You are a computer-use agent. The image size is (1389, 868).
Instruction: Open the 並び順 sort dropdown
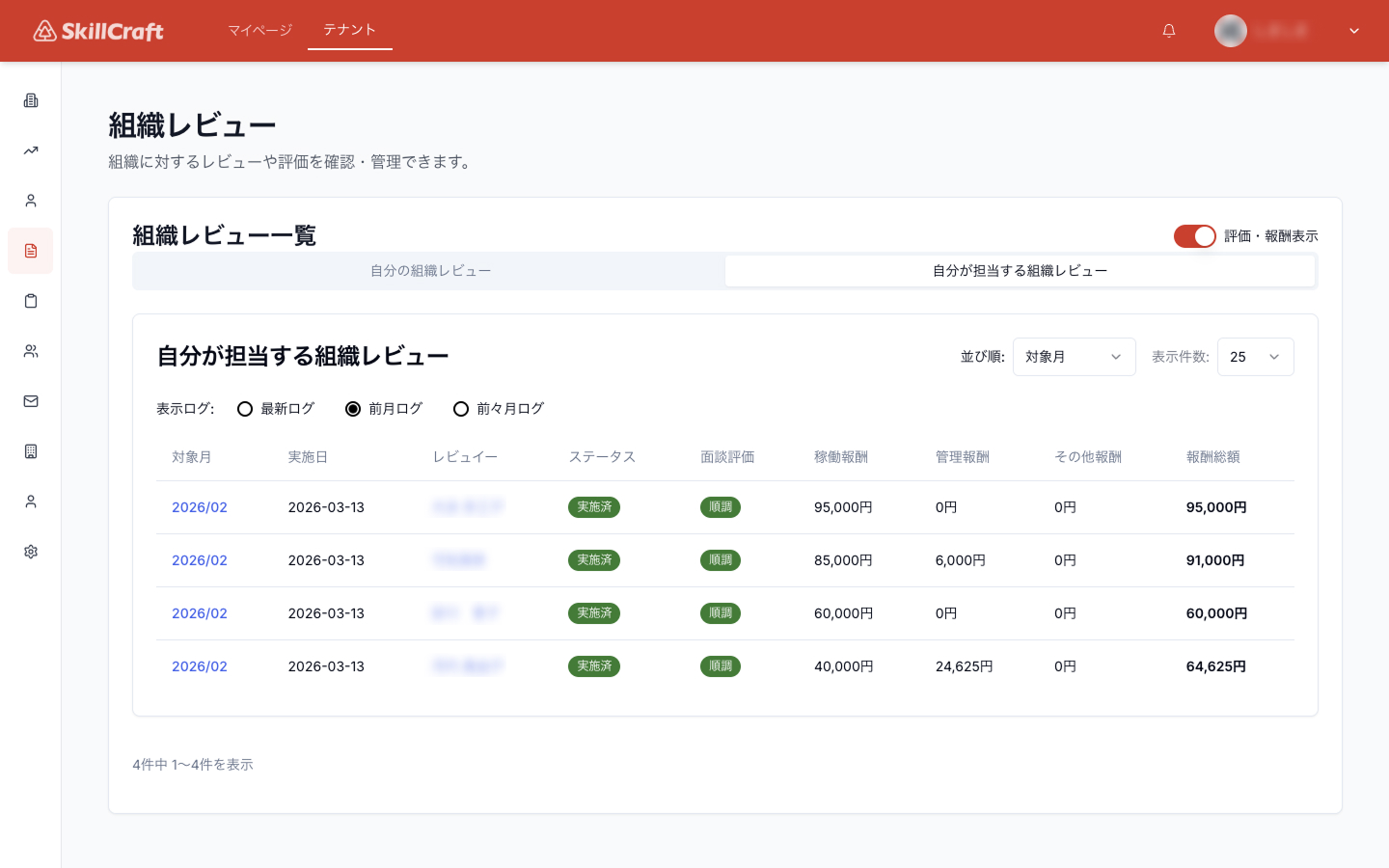1074,356
